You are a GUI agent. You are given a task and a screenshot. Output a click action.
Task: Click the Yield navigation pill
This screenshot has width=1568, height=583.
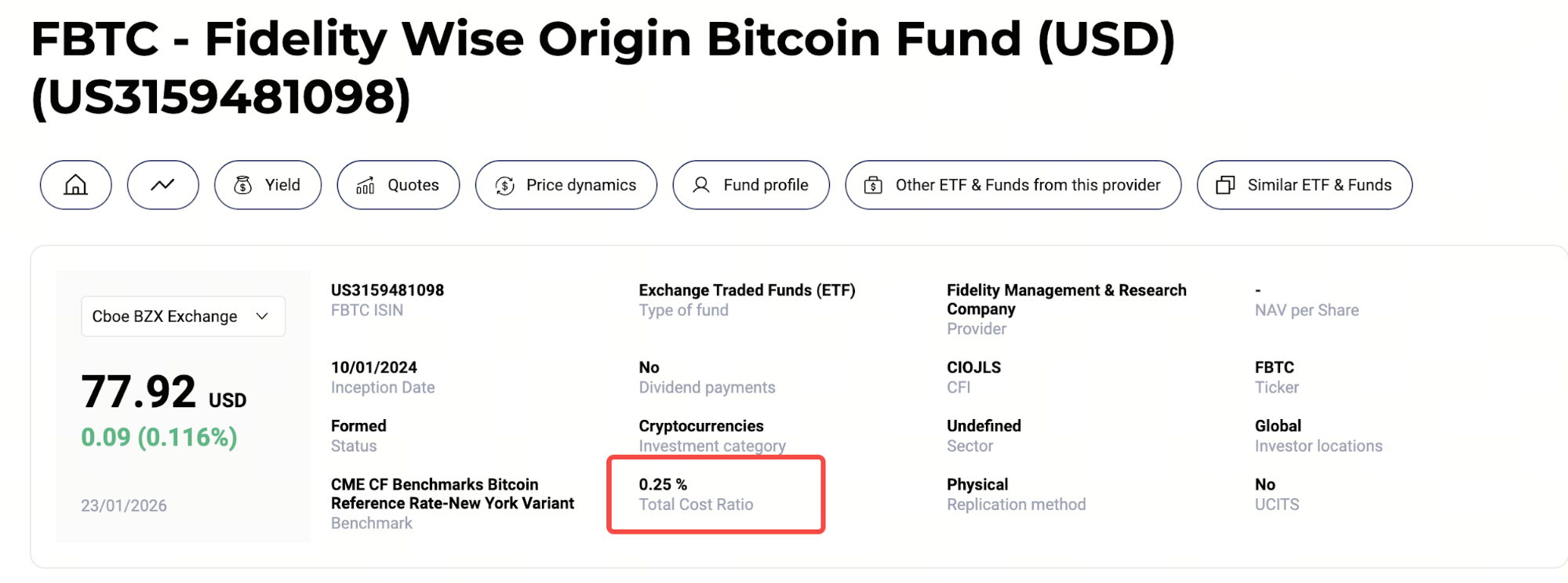[267, 185]
